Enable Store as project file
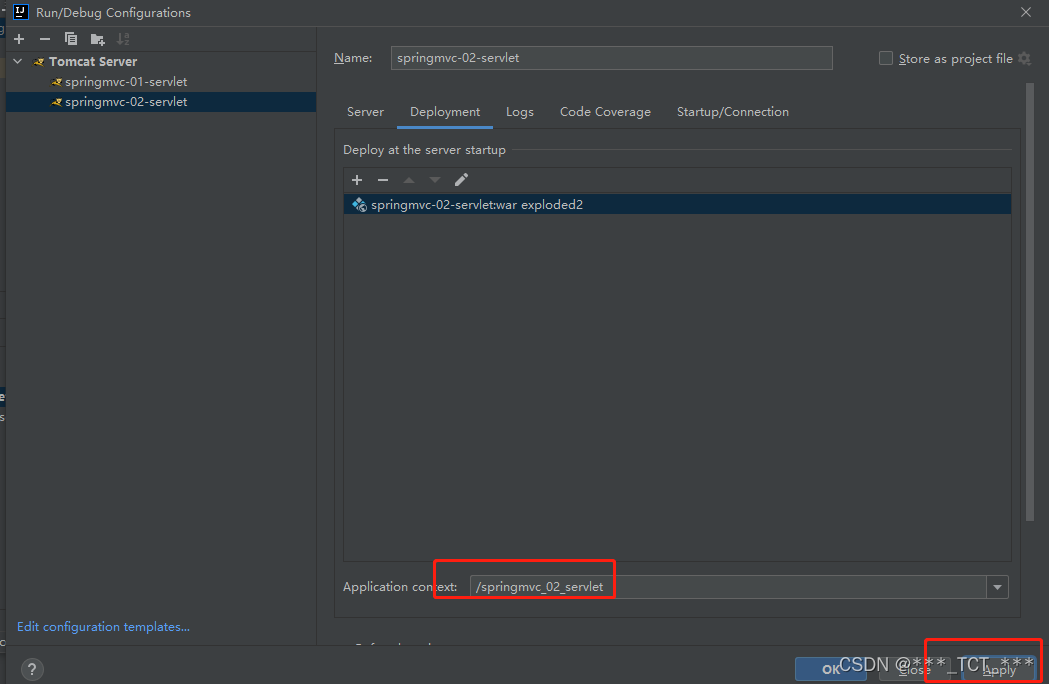Image resolution: width=1049 pixels, height=684 pixels. point(886,58)
